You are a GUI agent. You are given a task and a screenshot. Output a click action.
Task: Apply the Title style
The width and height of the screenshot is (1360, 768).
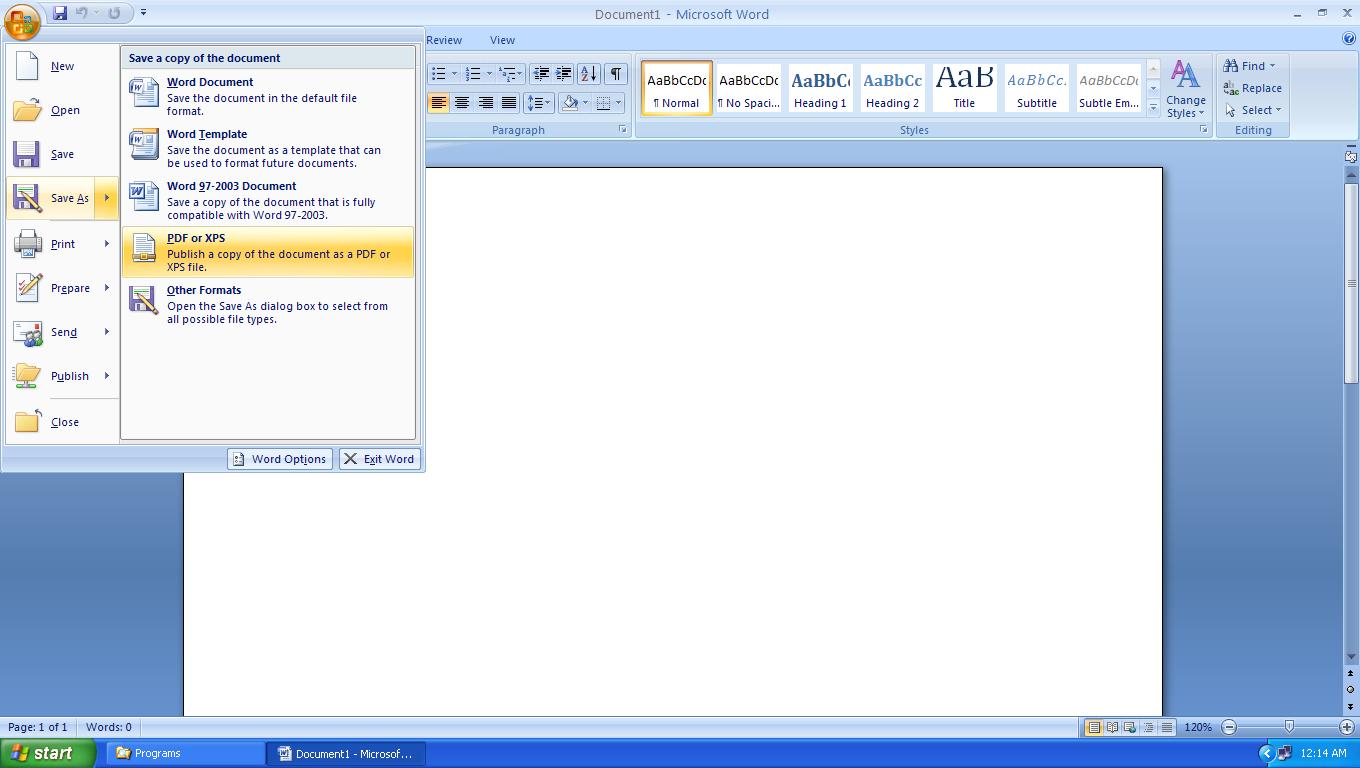pos(964,88)
